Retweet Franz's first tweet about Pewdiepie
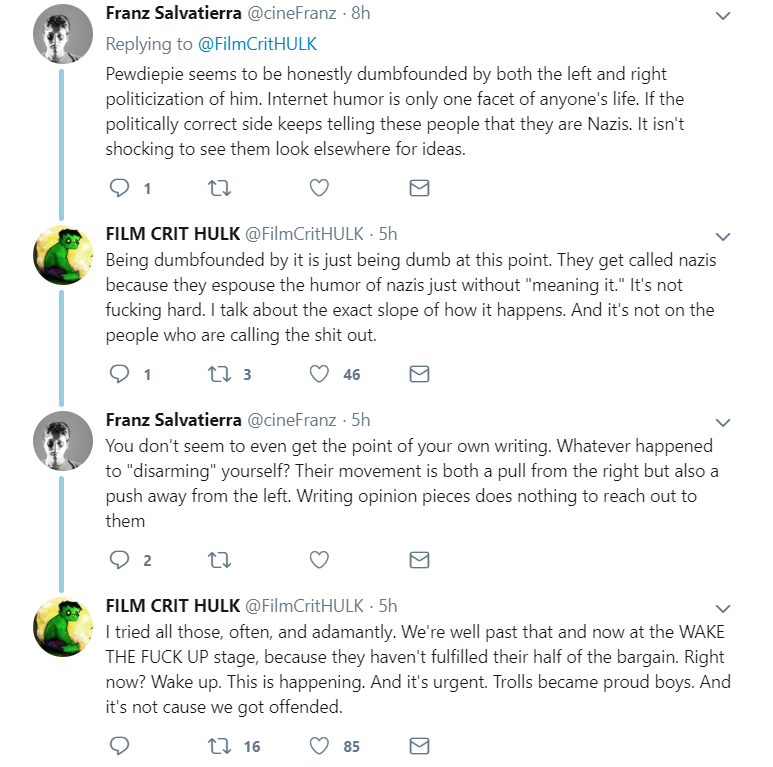Viewport: 773px width, 767px height. click(x=219, y=188)
